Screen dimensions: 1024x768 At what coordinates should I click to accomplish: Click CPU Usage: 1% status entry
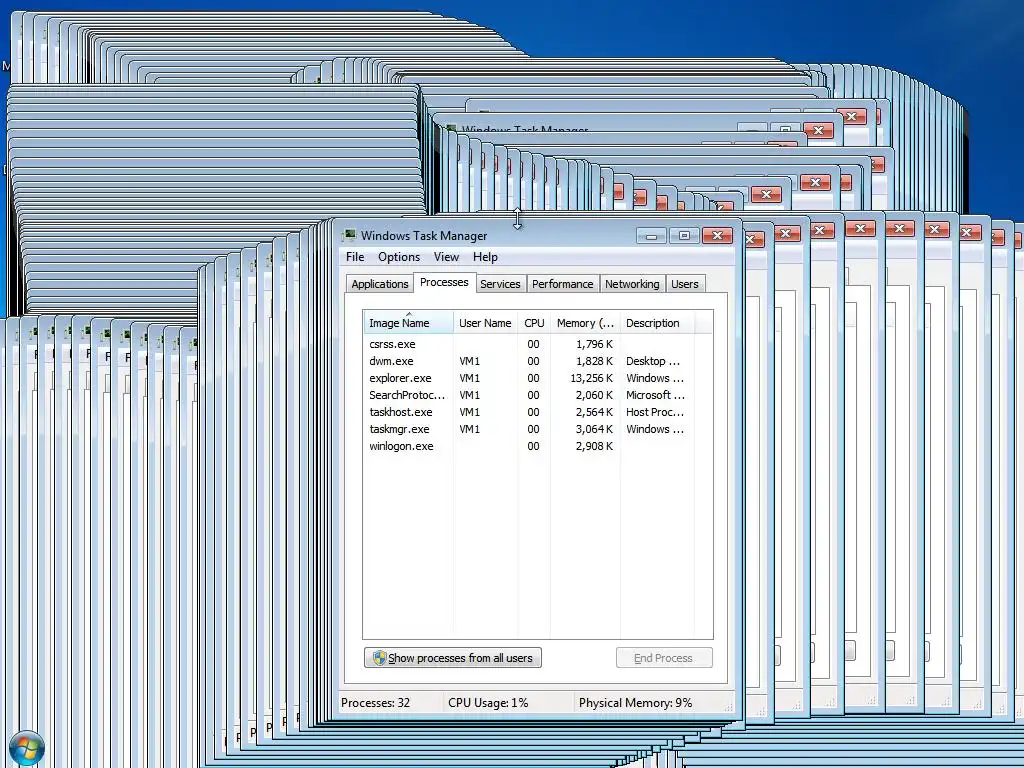(x=488, y=703)
